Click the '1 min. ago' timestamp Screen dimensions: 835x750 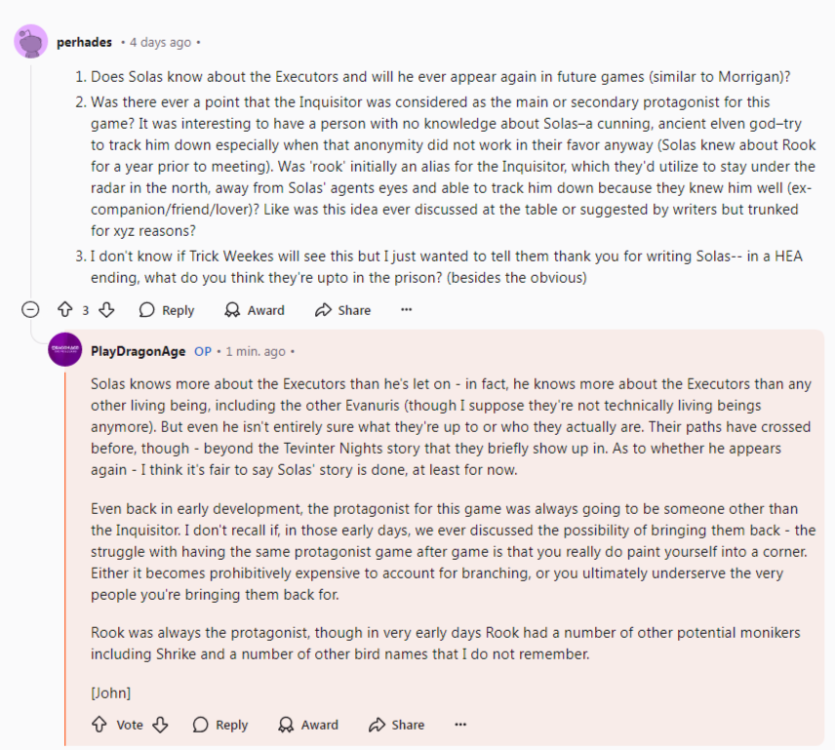[255, 351]
